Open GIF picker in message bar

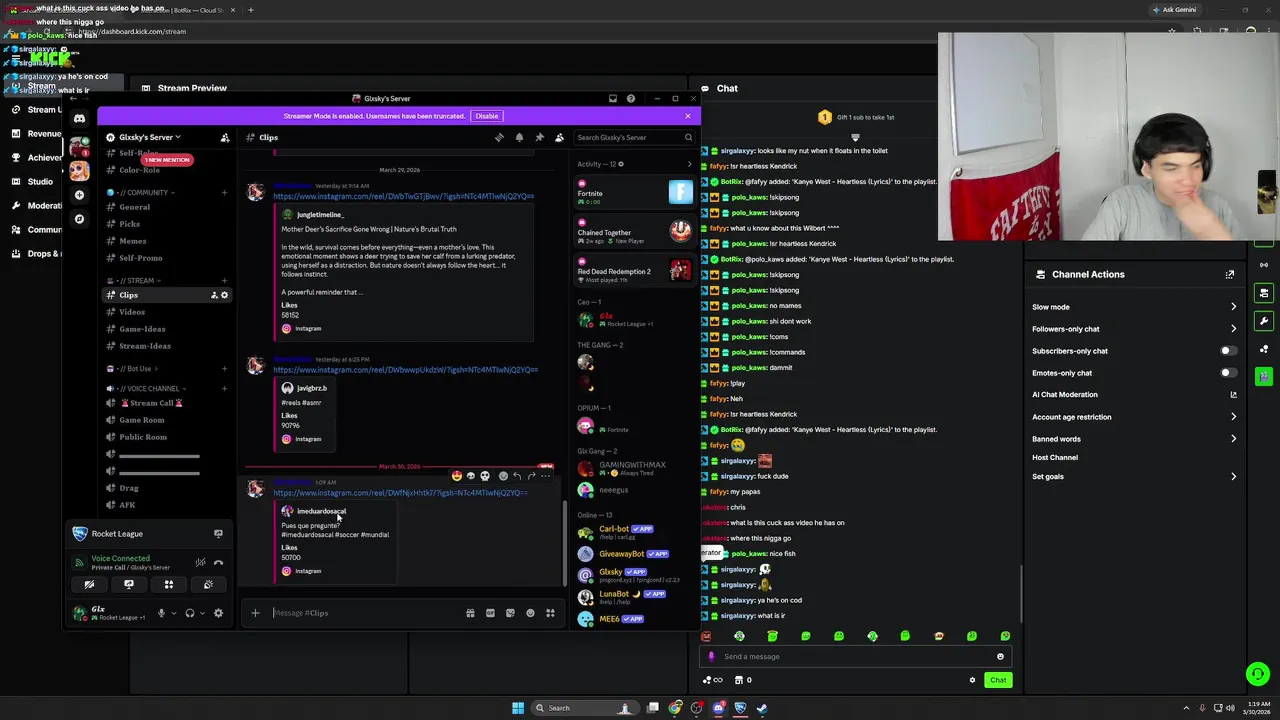point(490,613)
